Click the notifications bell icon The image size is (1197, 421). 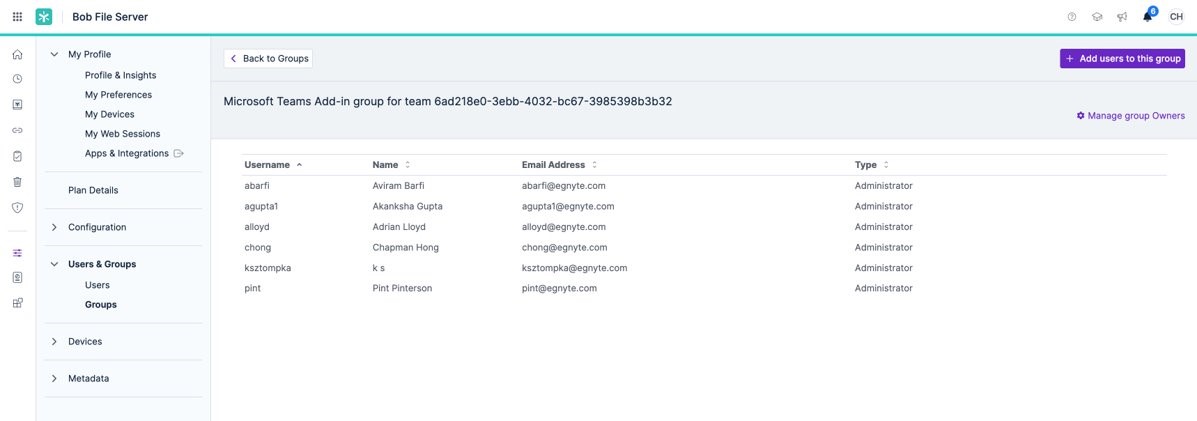[x=1148, y=17]
